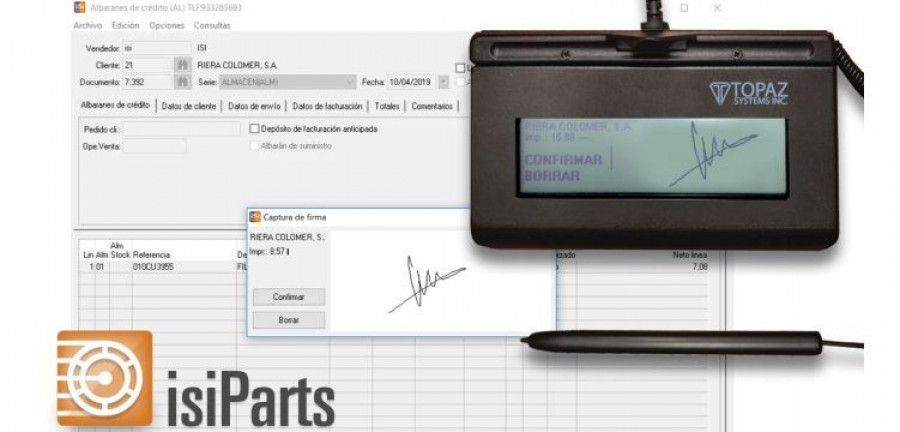Viewport: 900px width, 432px height.
Task: Switch to Datos de cliente tab
Action: click(x=189, y=106)
